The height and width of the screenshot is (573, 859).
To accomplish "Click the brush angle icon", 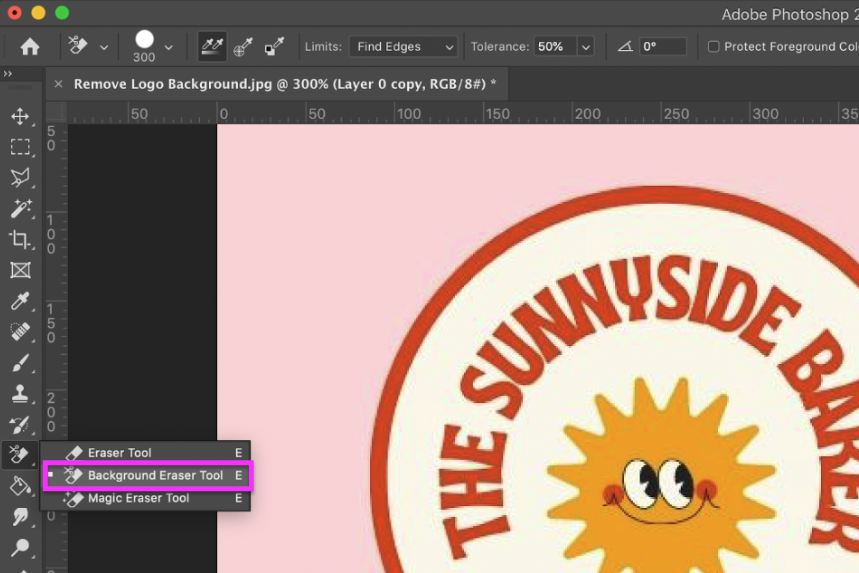I will pos(625,47).
